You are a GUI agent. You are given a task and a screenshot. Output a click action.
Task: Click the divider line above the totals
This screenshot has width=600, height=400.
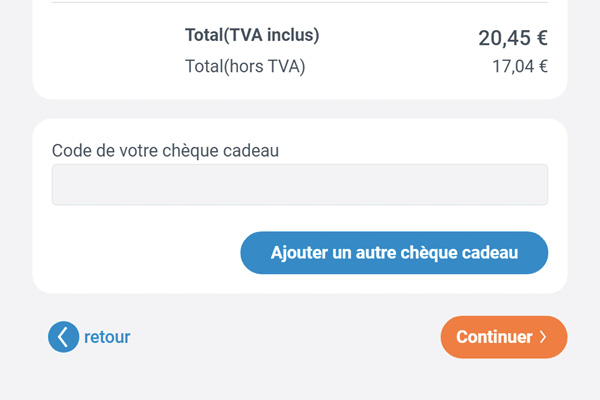300,2
